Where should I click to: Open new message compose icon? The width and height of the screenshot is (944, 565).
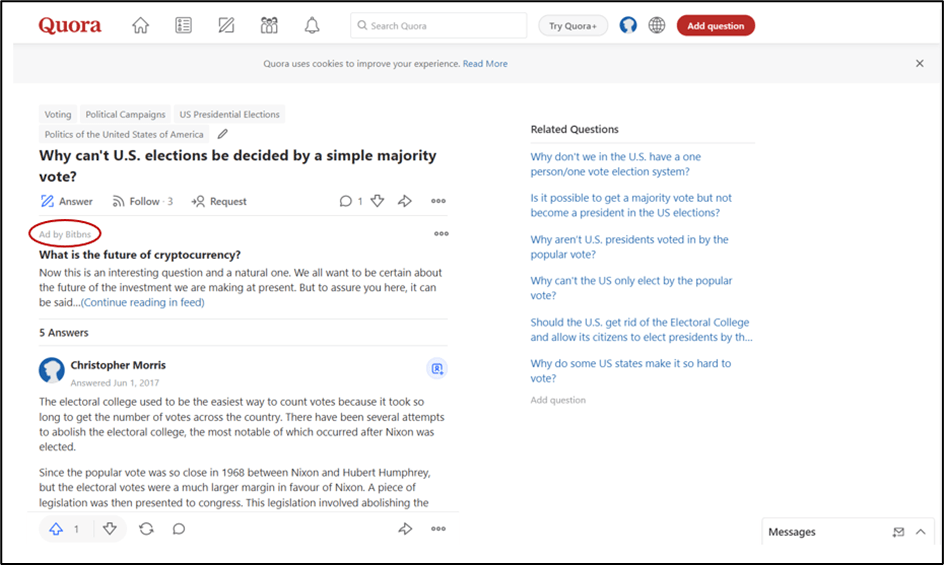(898, 532)
